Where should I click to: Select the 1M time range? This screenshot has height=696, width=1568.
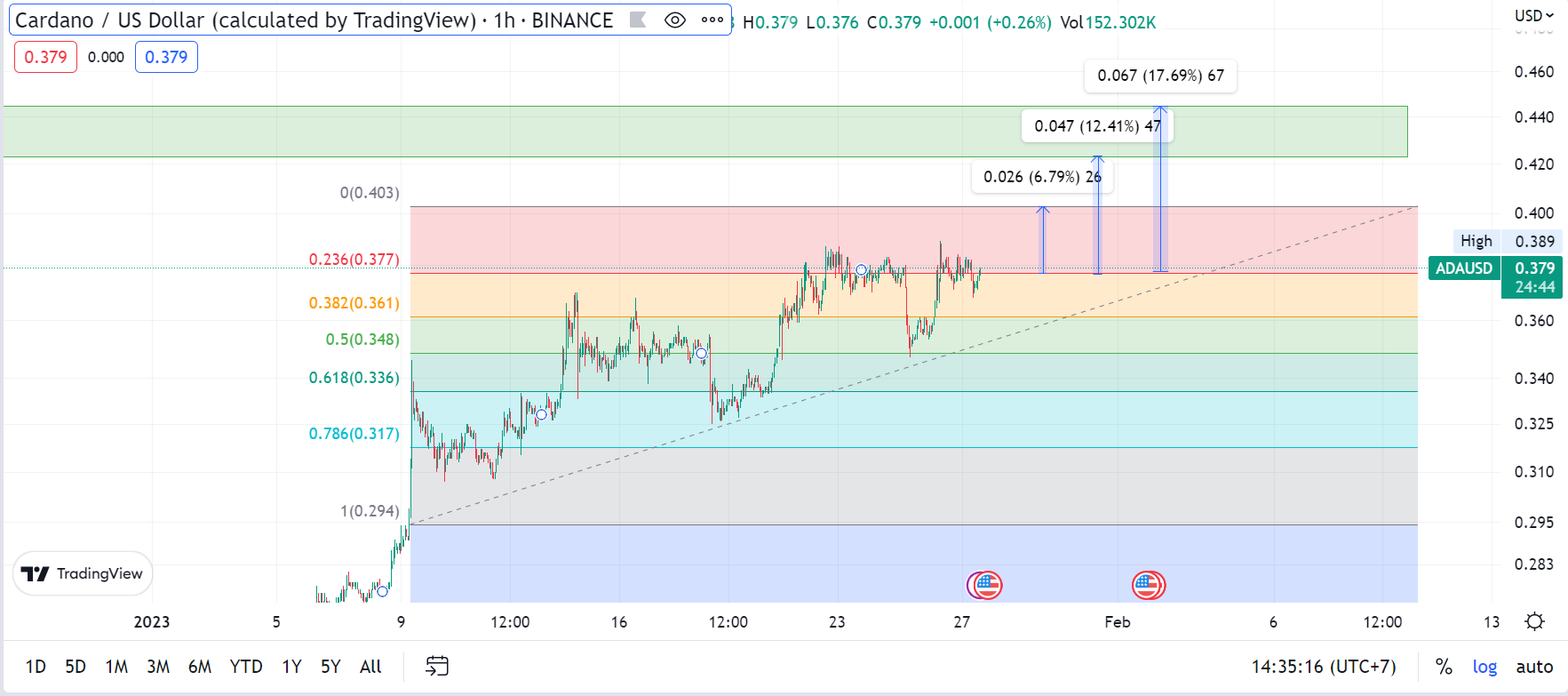click(116, 667)
